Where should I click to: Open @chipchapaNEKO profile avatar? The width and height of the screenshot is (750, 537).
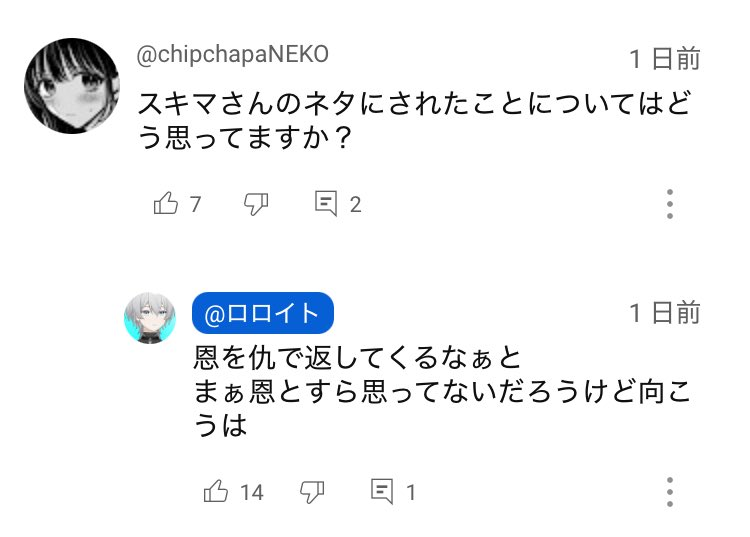click(72, 86)
